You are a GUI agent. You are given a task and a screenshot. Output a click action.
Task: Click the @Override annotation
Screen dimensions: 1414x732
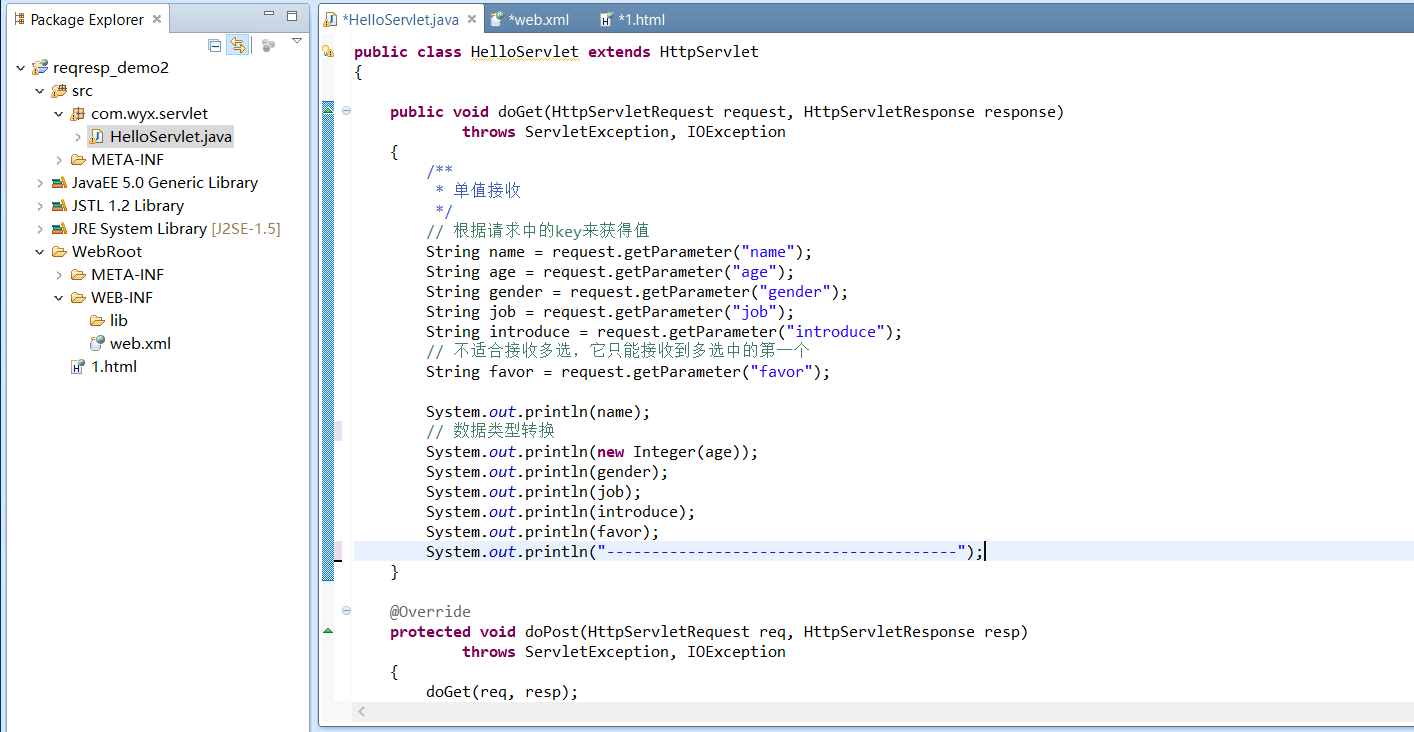430,612
